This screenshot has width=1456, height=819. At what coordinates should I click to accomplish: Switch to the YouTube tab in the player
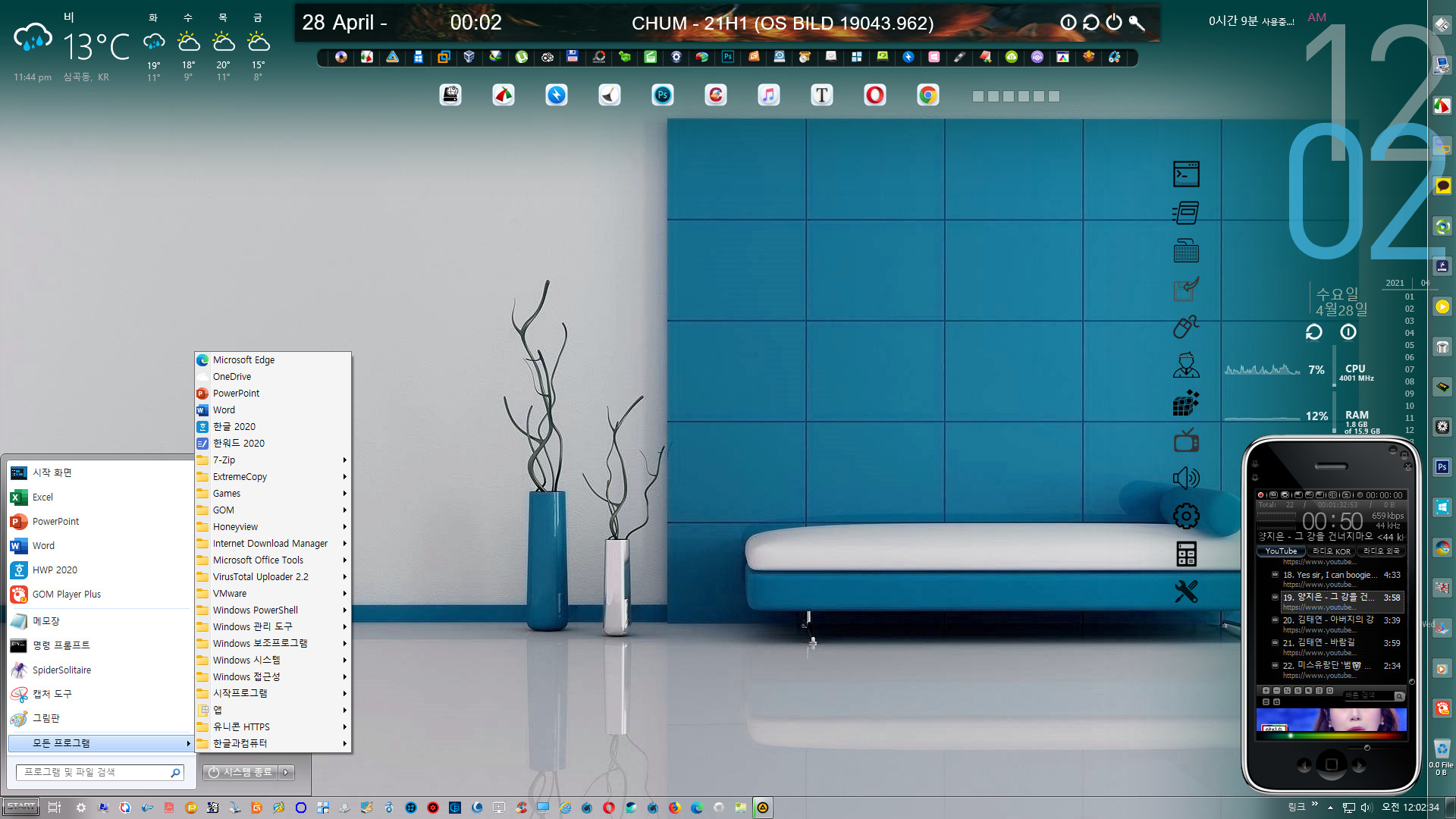(x=1281, y=551)
